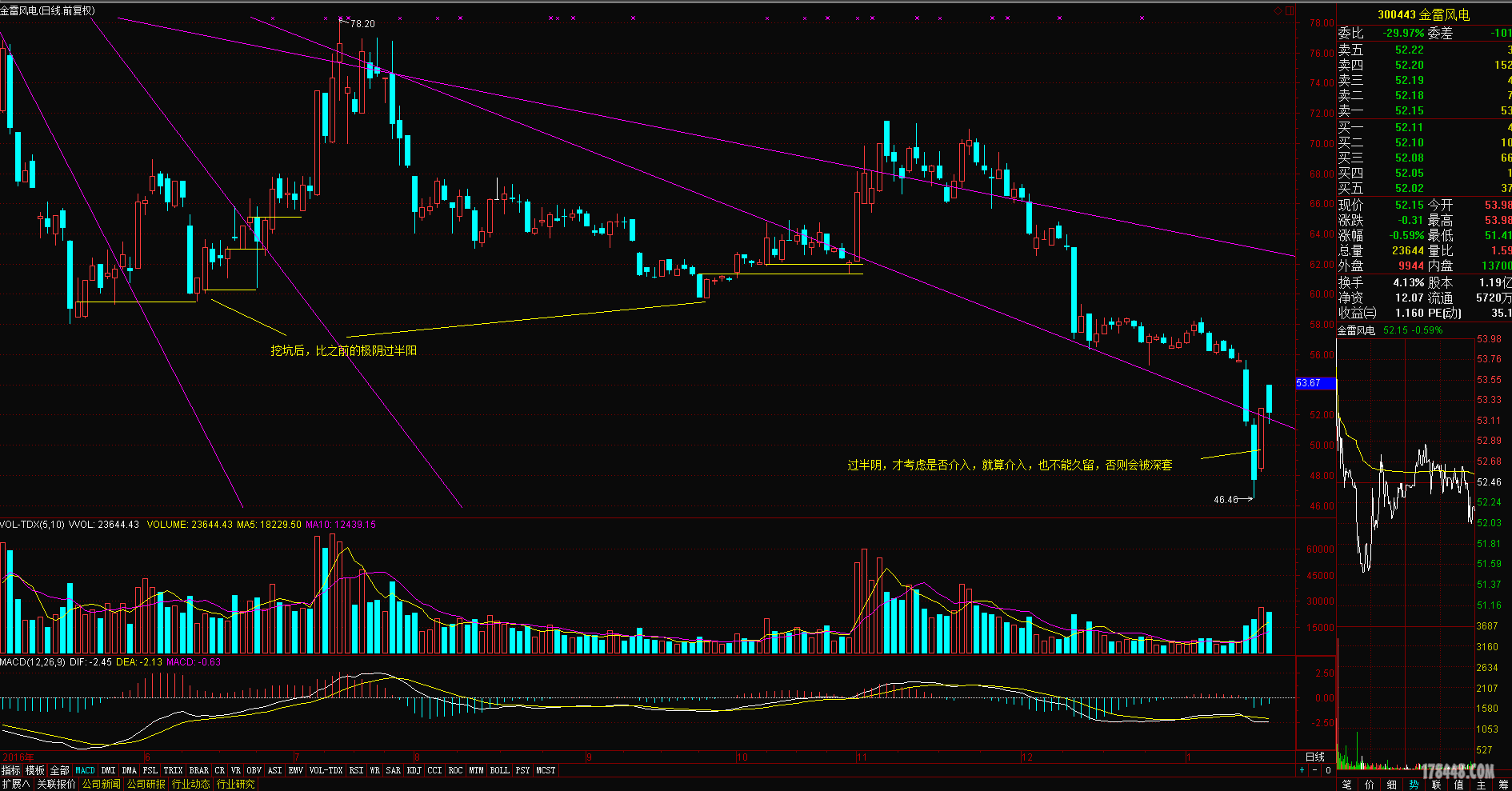Screen dimensions: 1512x791
Task: Click the 日线 daily period selector
Action: tap(1315, 757)
